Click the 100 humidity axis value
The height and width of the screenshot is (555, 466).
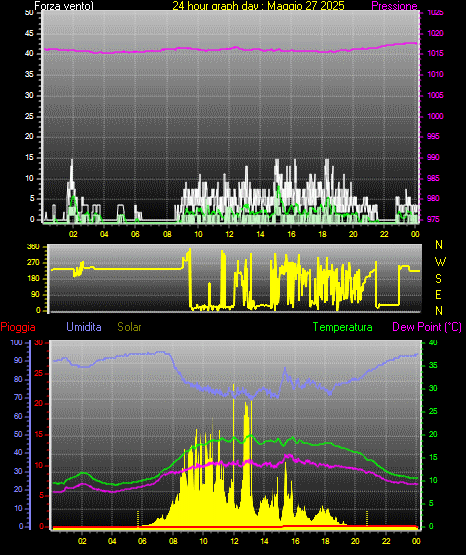[x=16, y=342]
